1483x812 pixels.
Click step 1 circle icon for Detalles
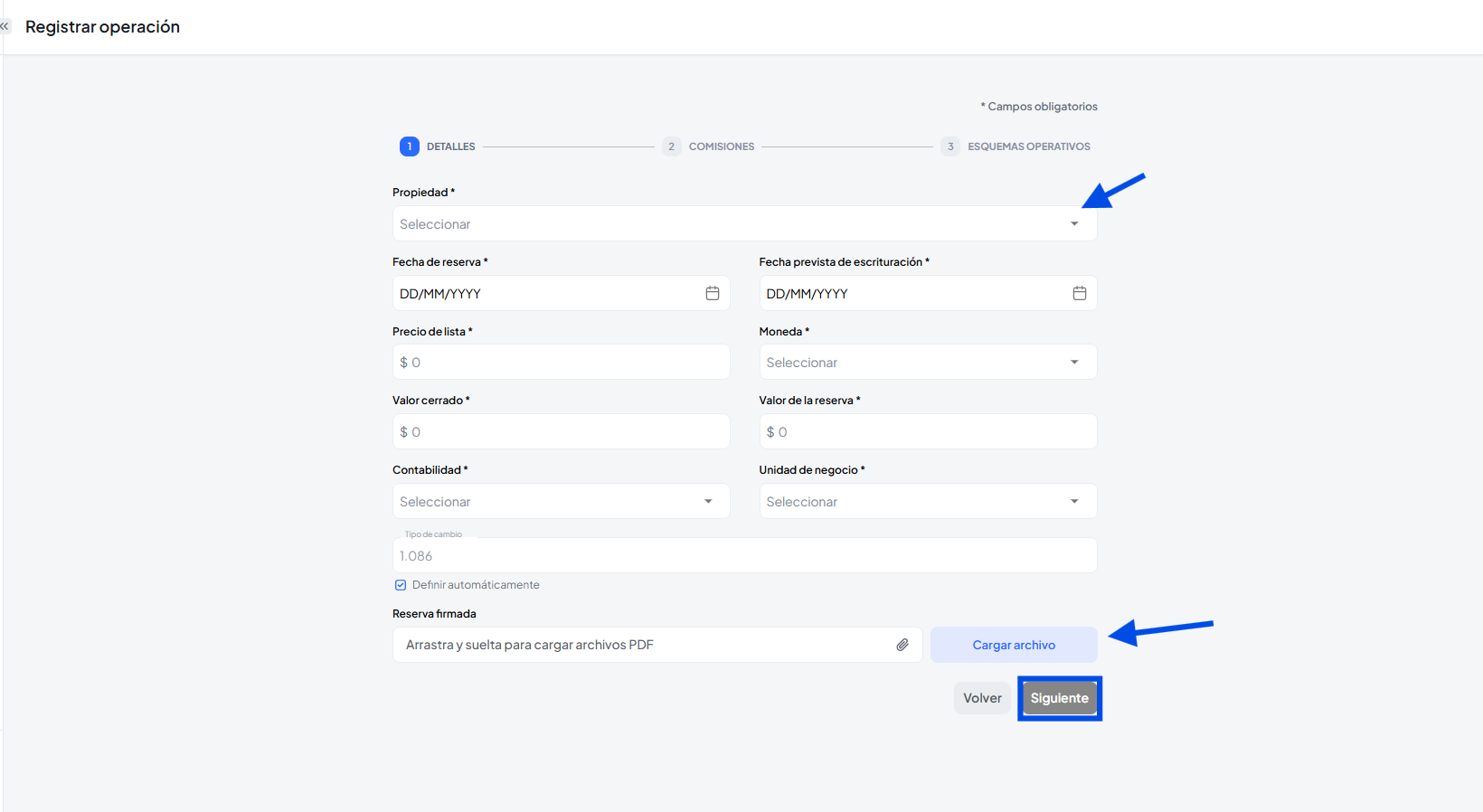coord(409,146)
